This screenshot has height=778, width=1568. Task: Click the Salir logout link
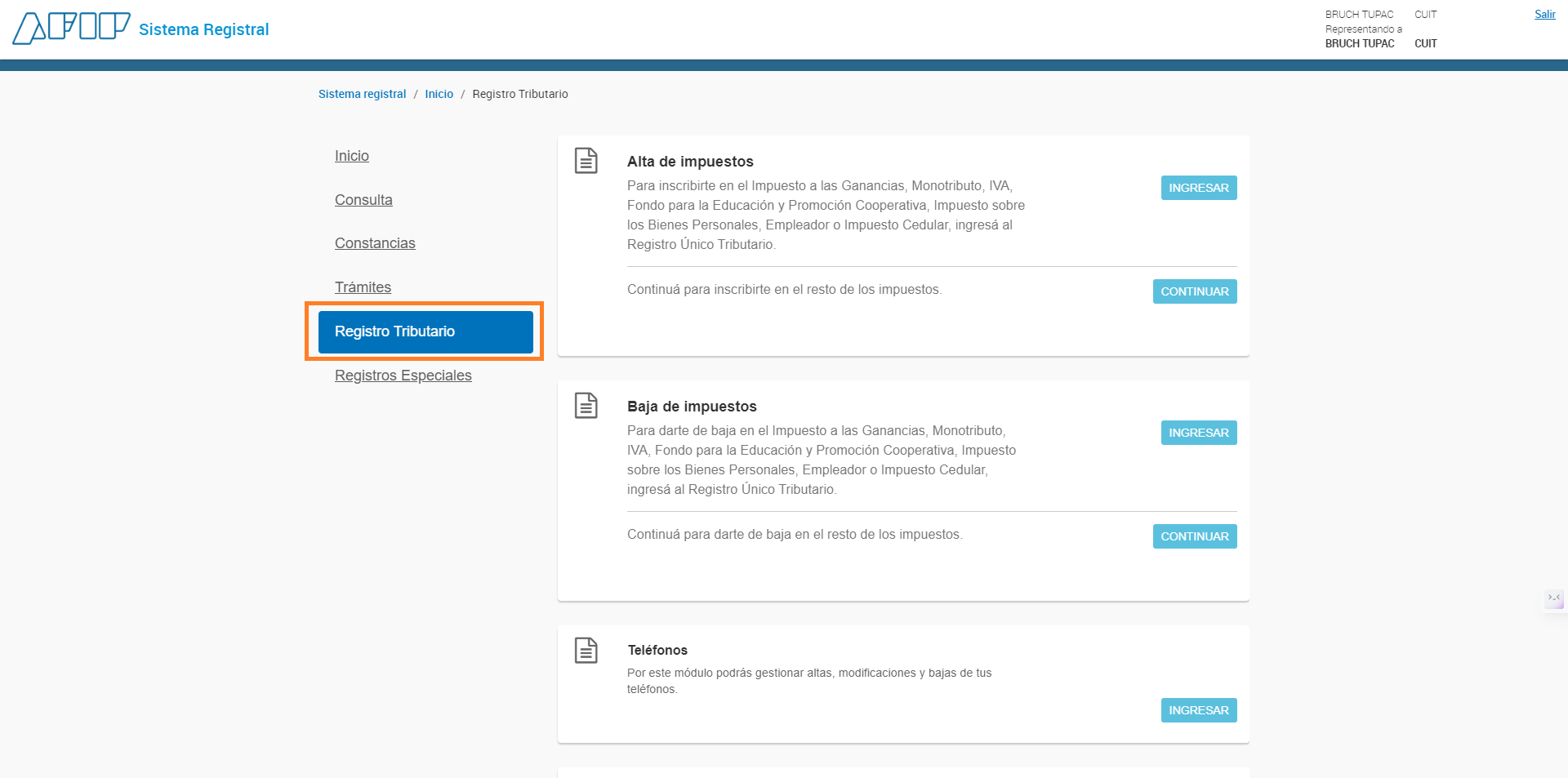1544,14
